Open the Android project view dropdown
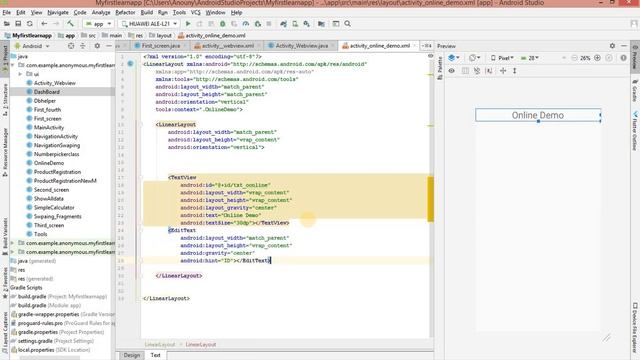Screen dimensions: 640x360 coord(32,46)
